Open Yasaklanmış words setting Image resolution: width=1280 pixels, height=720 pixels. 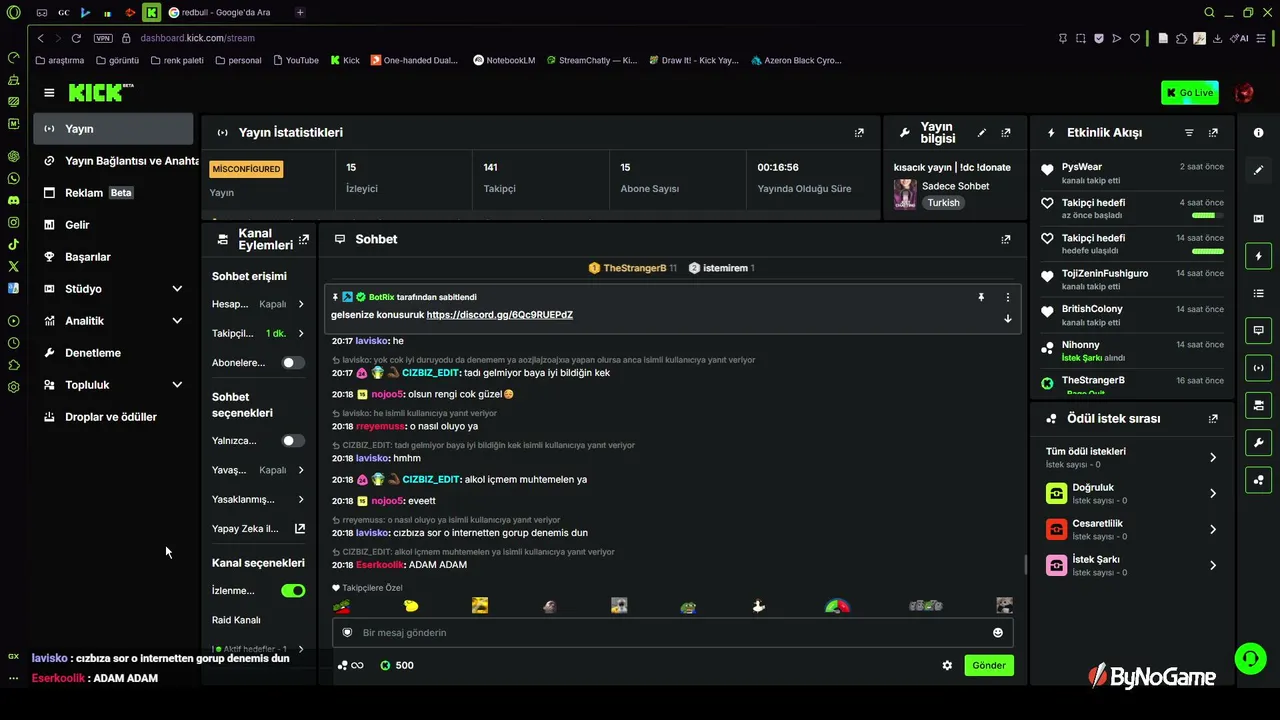(x=258, y=499)
